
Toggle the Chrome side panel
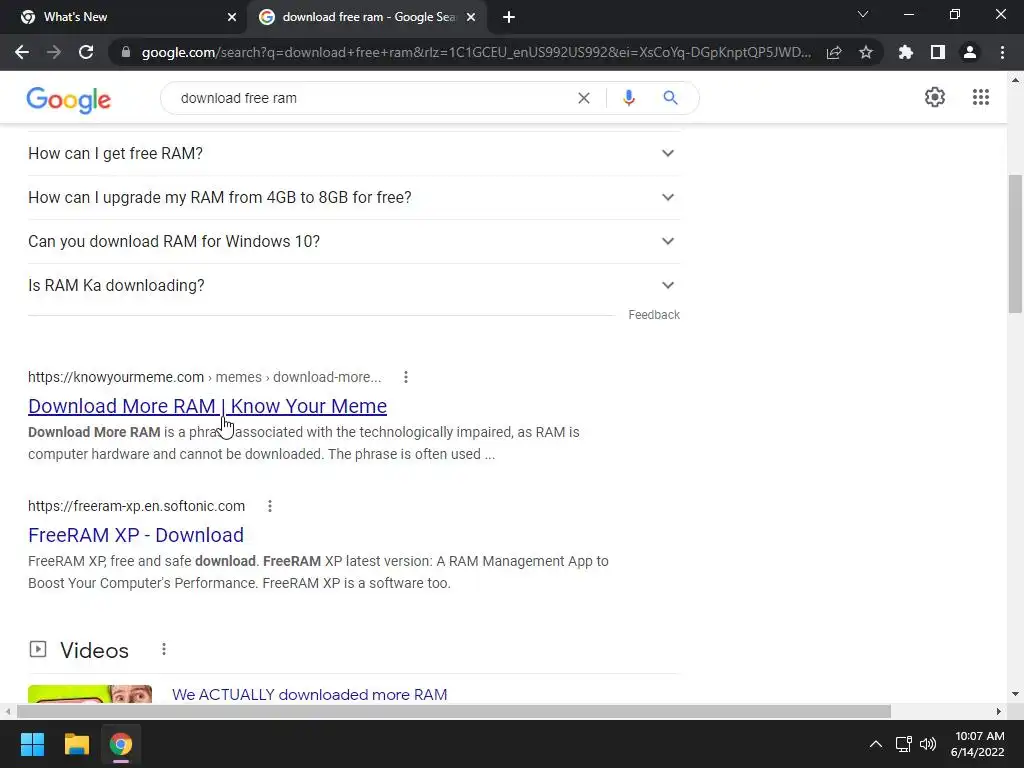938,52
